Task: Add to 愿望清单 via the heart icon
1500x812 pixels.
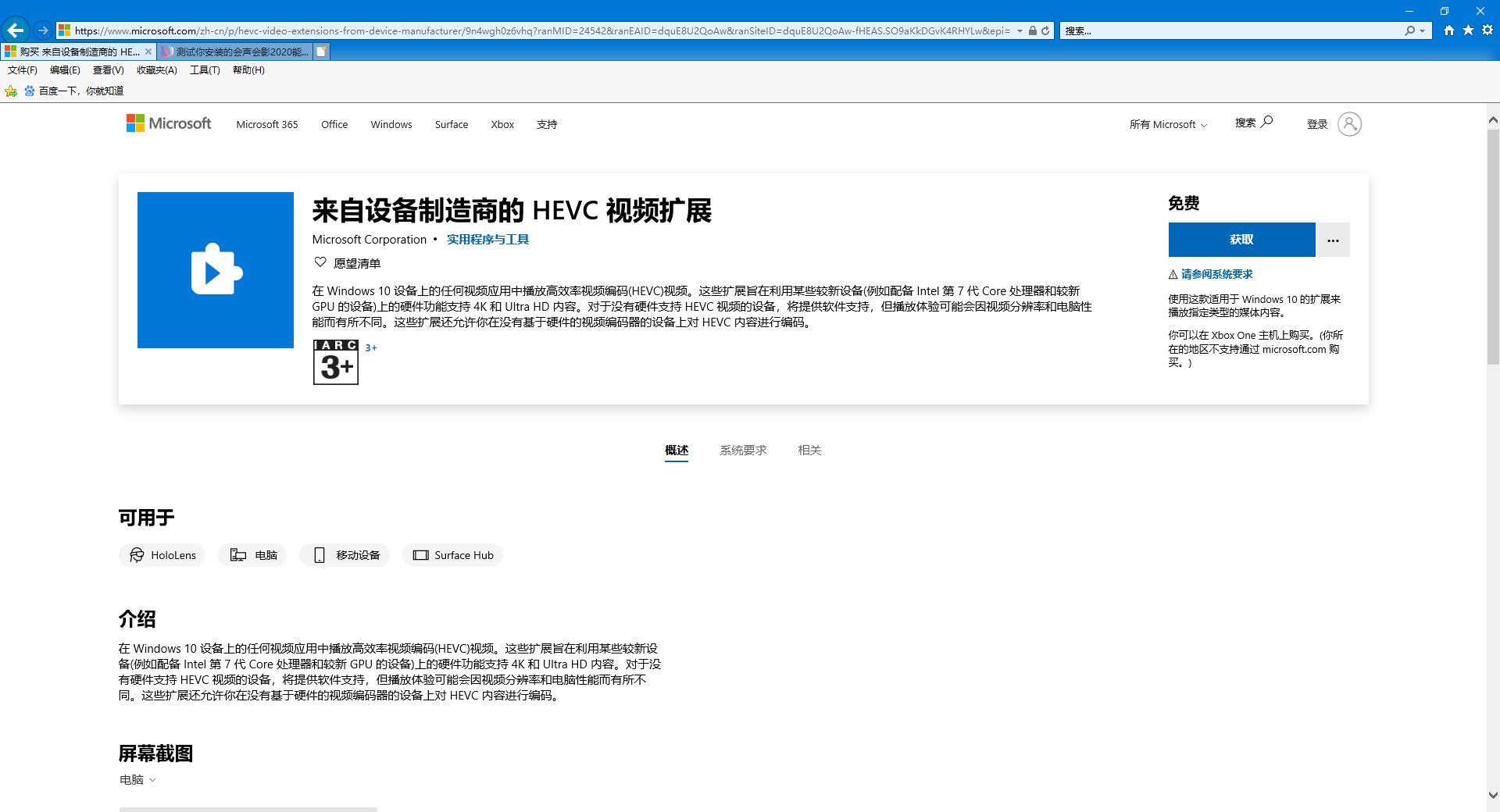Action: 320,262
